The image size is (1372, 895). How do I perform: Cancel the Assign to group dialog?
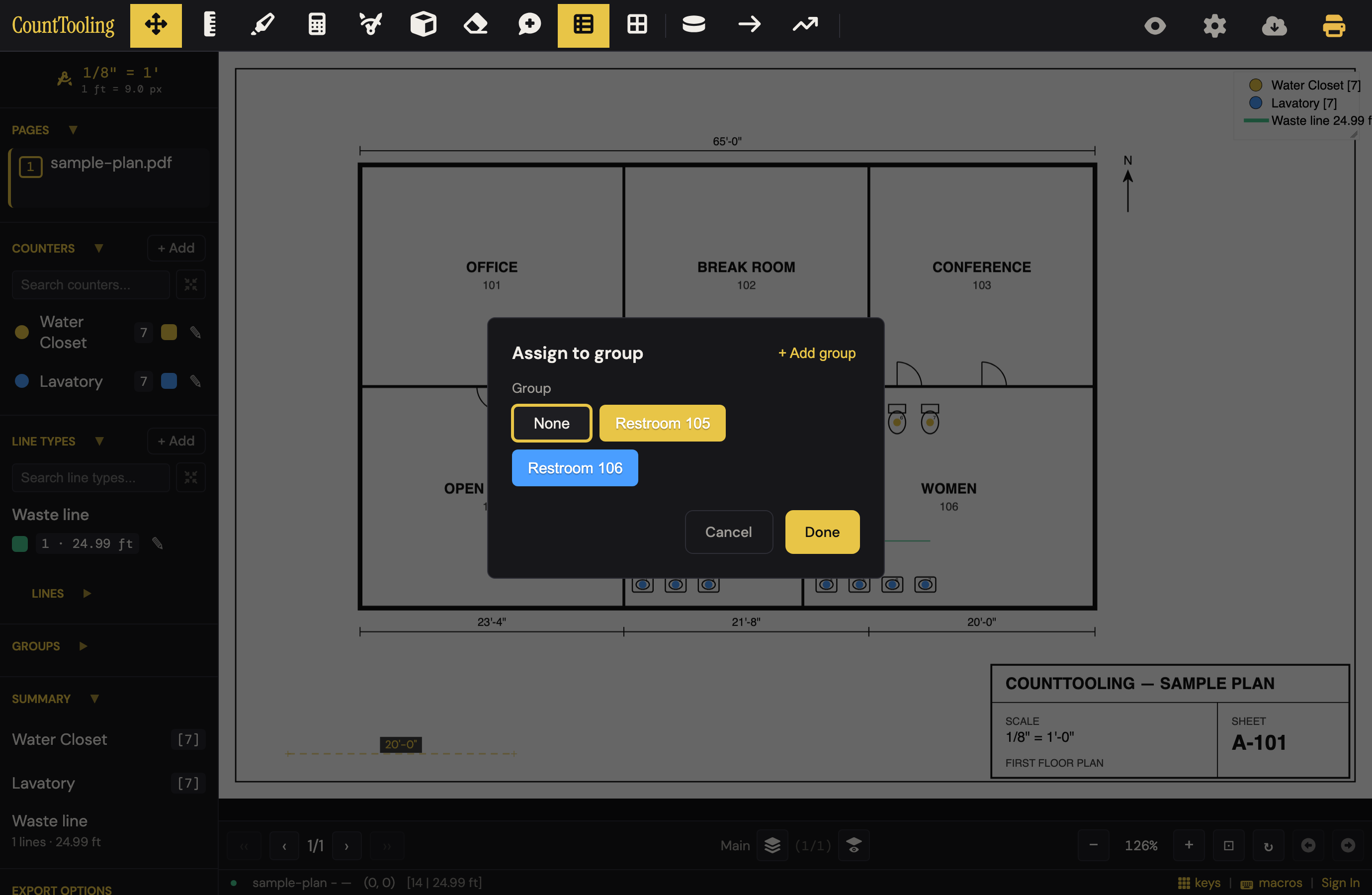click(729, 532)
